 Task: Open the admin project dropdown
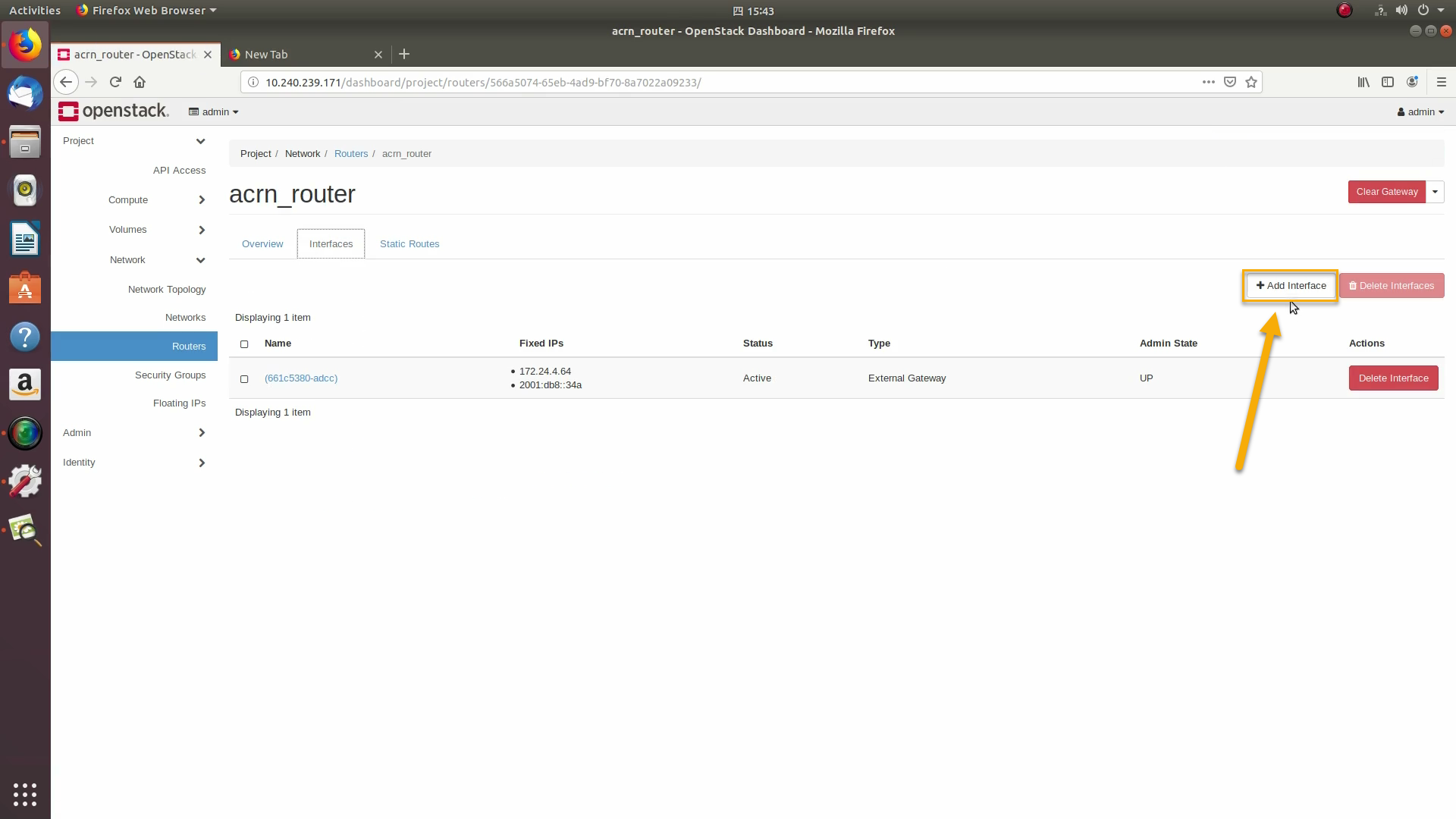(x=214, y=111)
